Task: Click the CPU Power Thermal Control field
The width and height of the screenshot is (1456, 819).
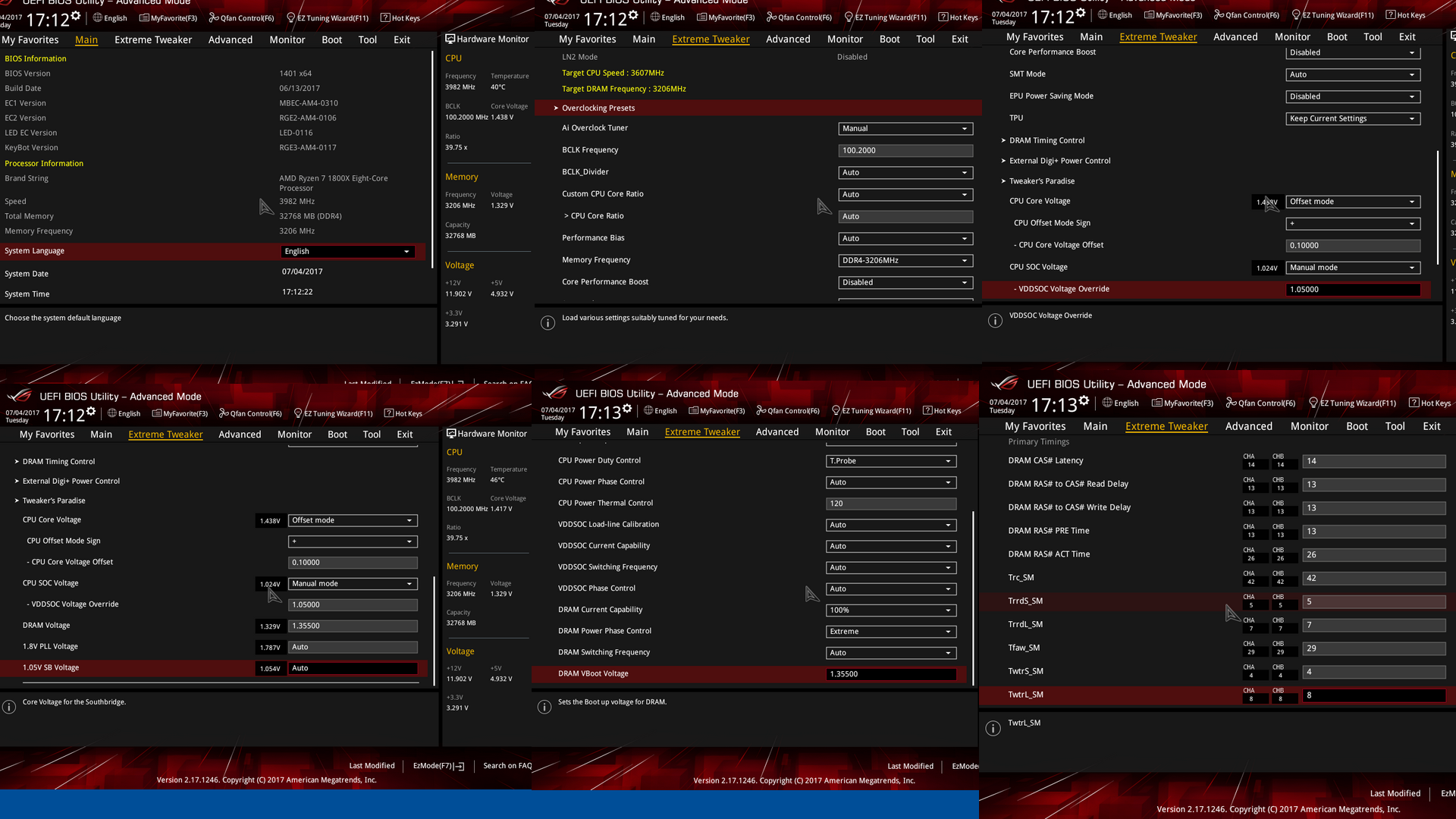Action: pos(891,503)
